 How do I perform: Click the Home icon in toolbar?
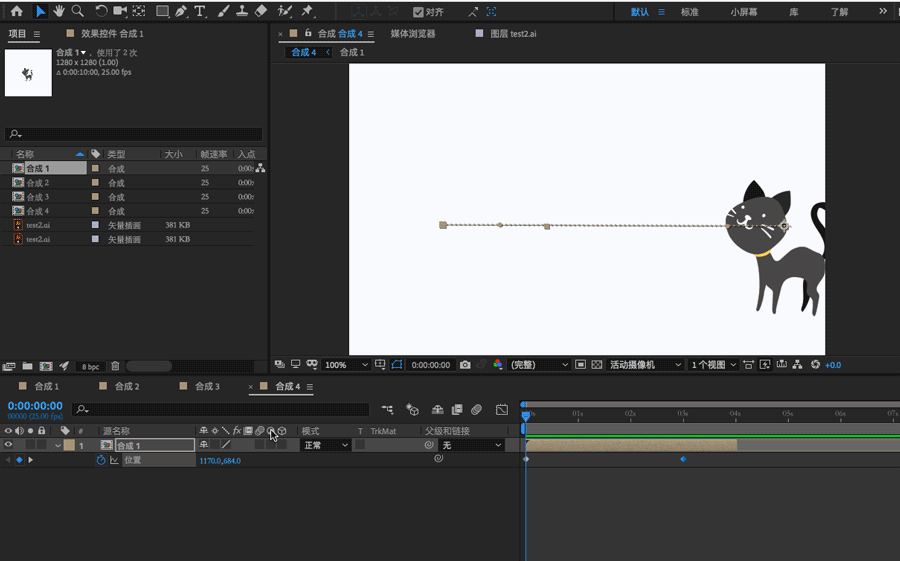coord(16,11)
